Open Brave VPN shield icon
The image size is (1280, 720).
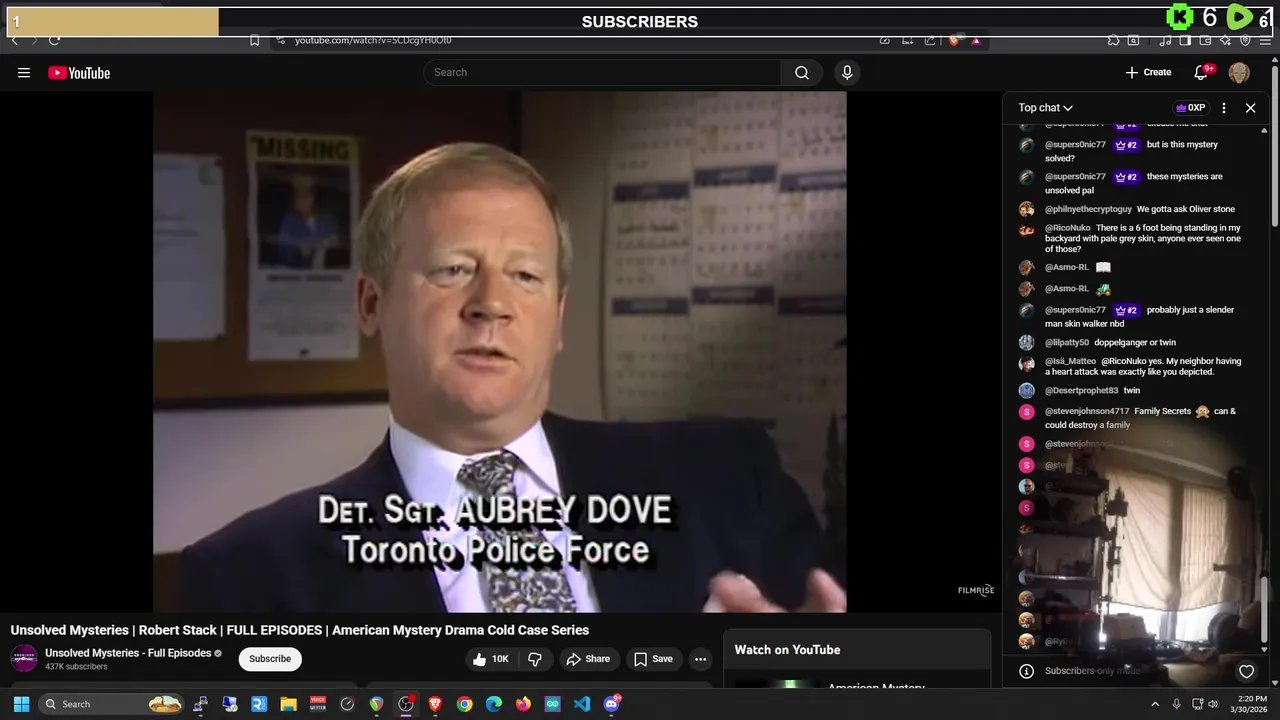coord(1245,40)
